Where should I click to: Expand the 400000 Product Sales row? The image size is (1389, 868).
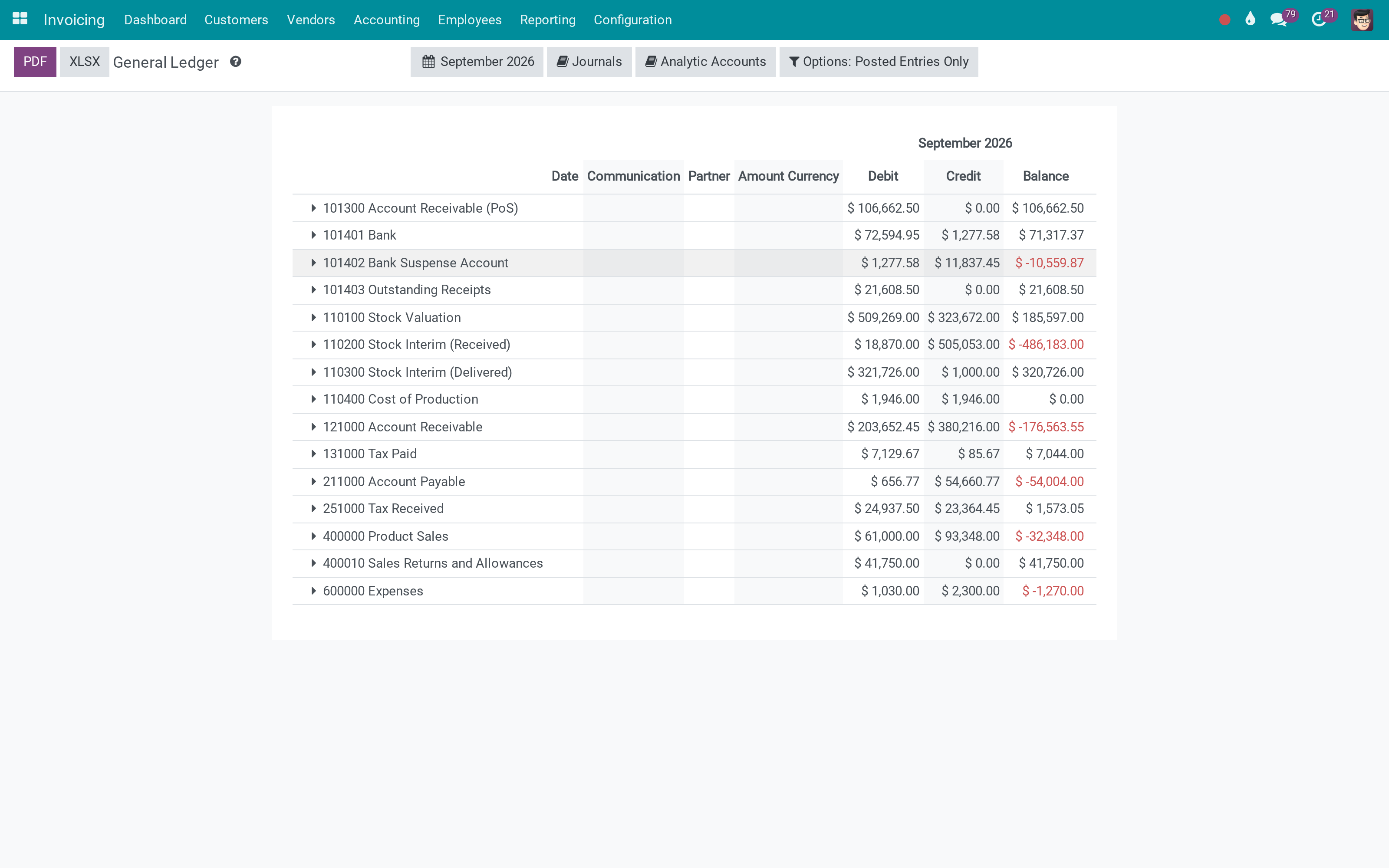(313, 536)
